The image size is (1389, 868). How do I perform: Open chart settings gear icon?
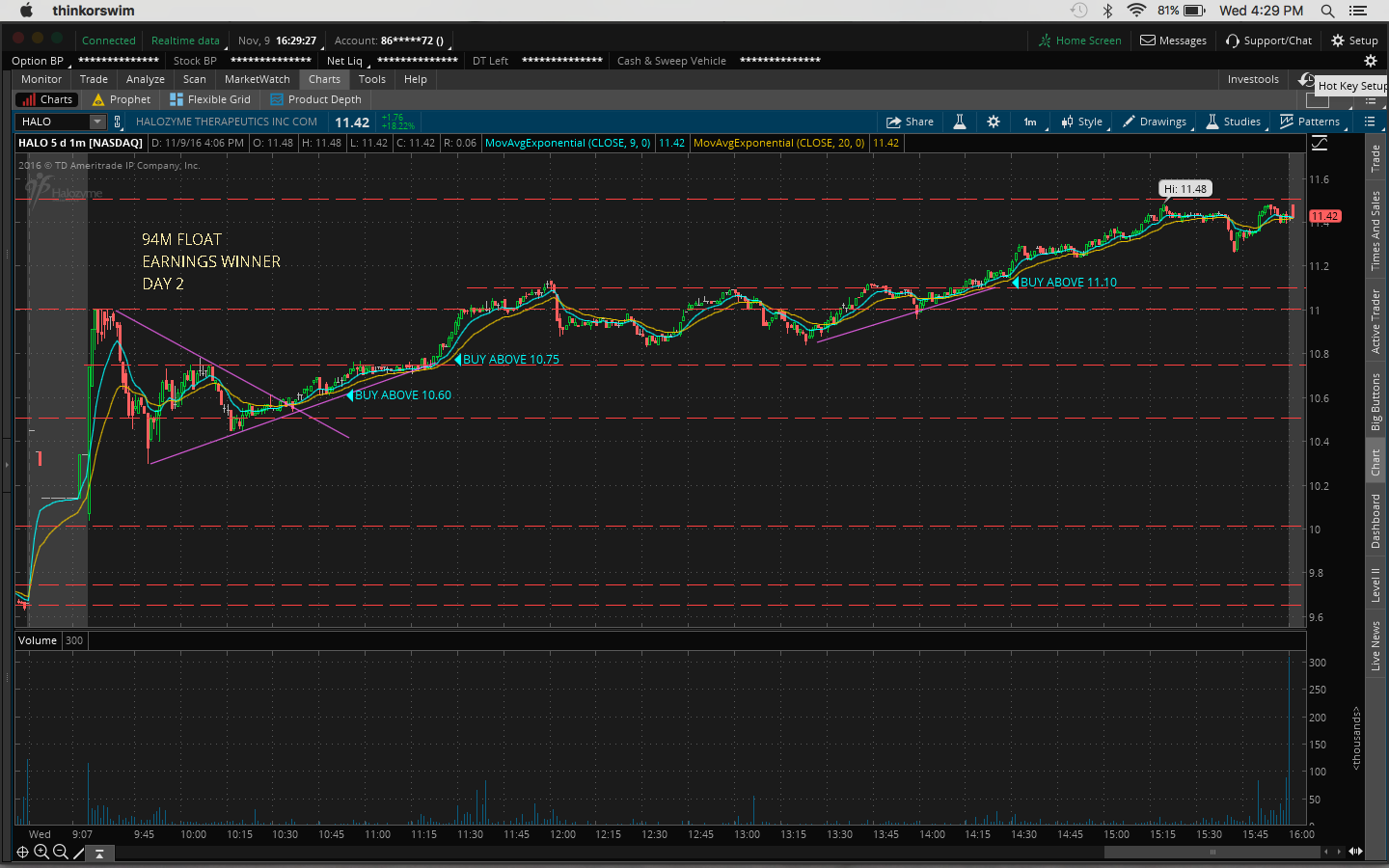tap(994, 122)
